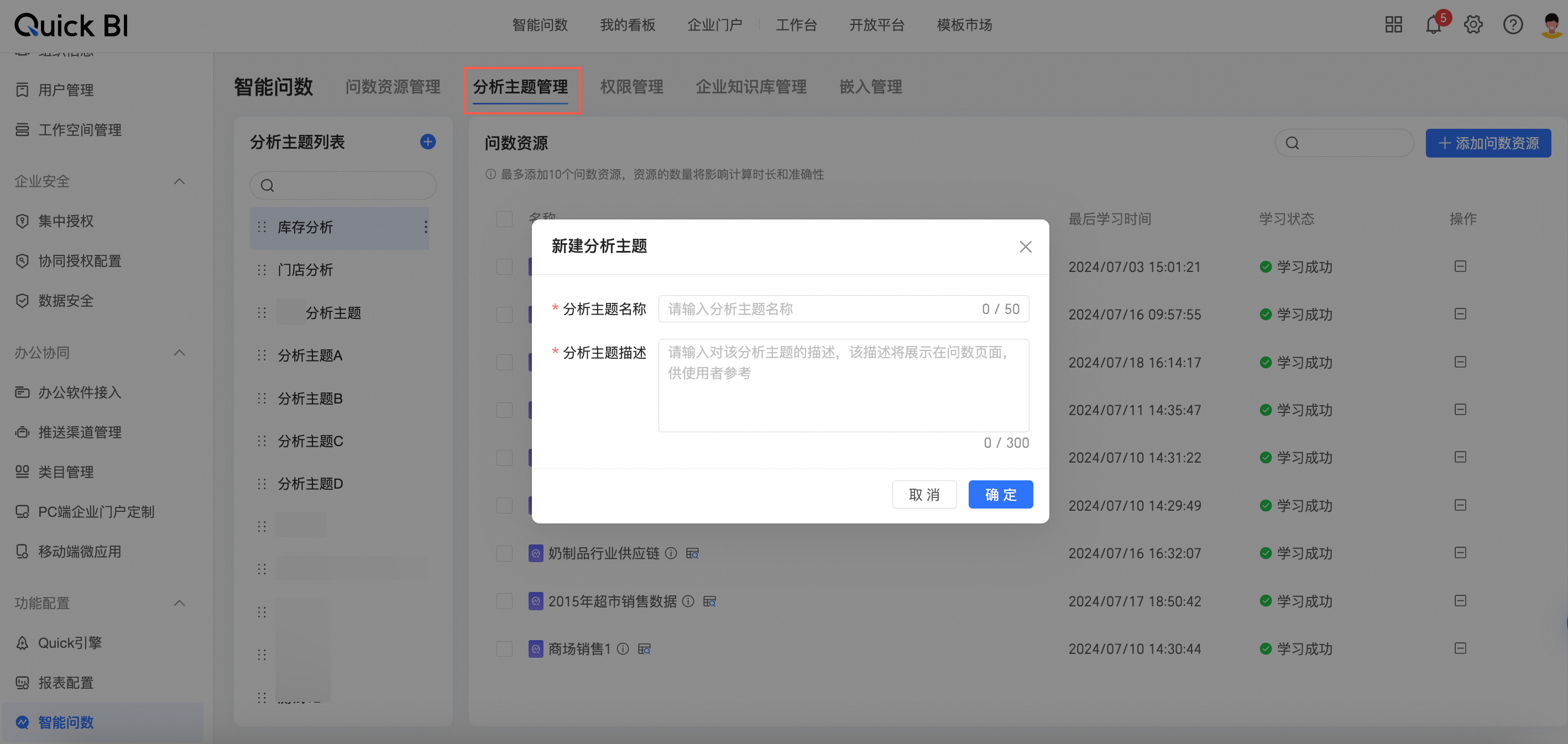The height and width of the screenshot is (744, 1568).
Task: Select the 2015年超市销售数据 checkbox
Action: tap(504, 601)
